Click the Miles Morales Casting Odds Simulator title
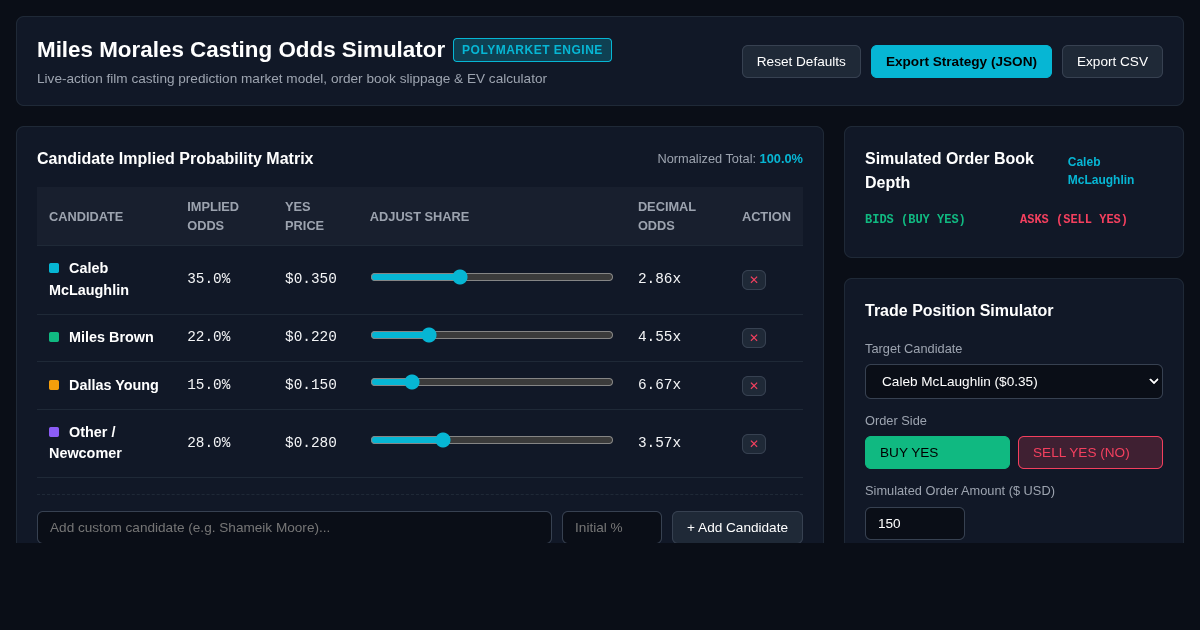Image resolution: width=1200 pixels, height=630 pixels. point(241,50)
